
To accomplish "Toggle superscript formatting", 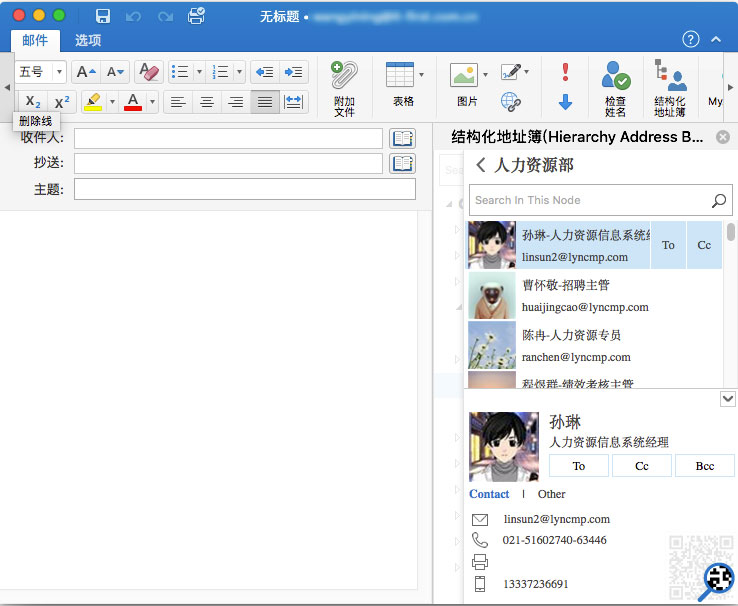I will pyautogui.click(x=62, y=102).
